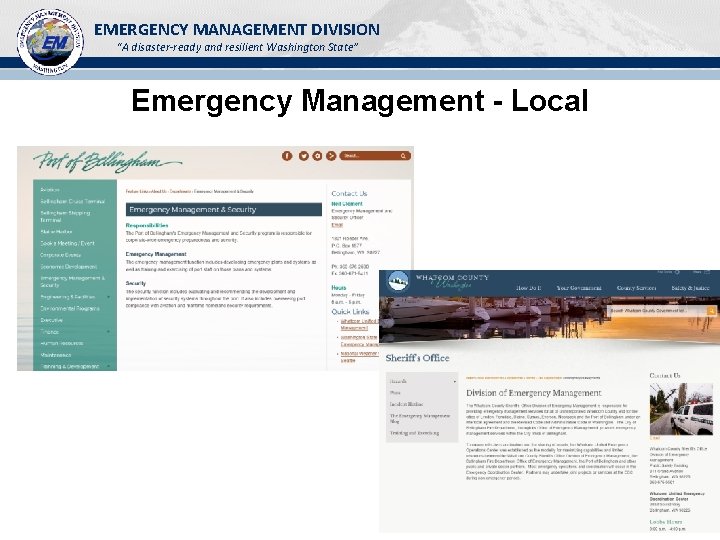Select Emergency Management & Security sidebar item
Viewport: 720px width, 540px height.
tap(73, 281)
